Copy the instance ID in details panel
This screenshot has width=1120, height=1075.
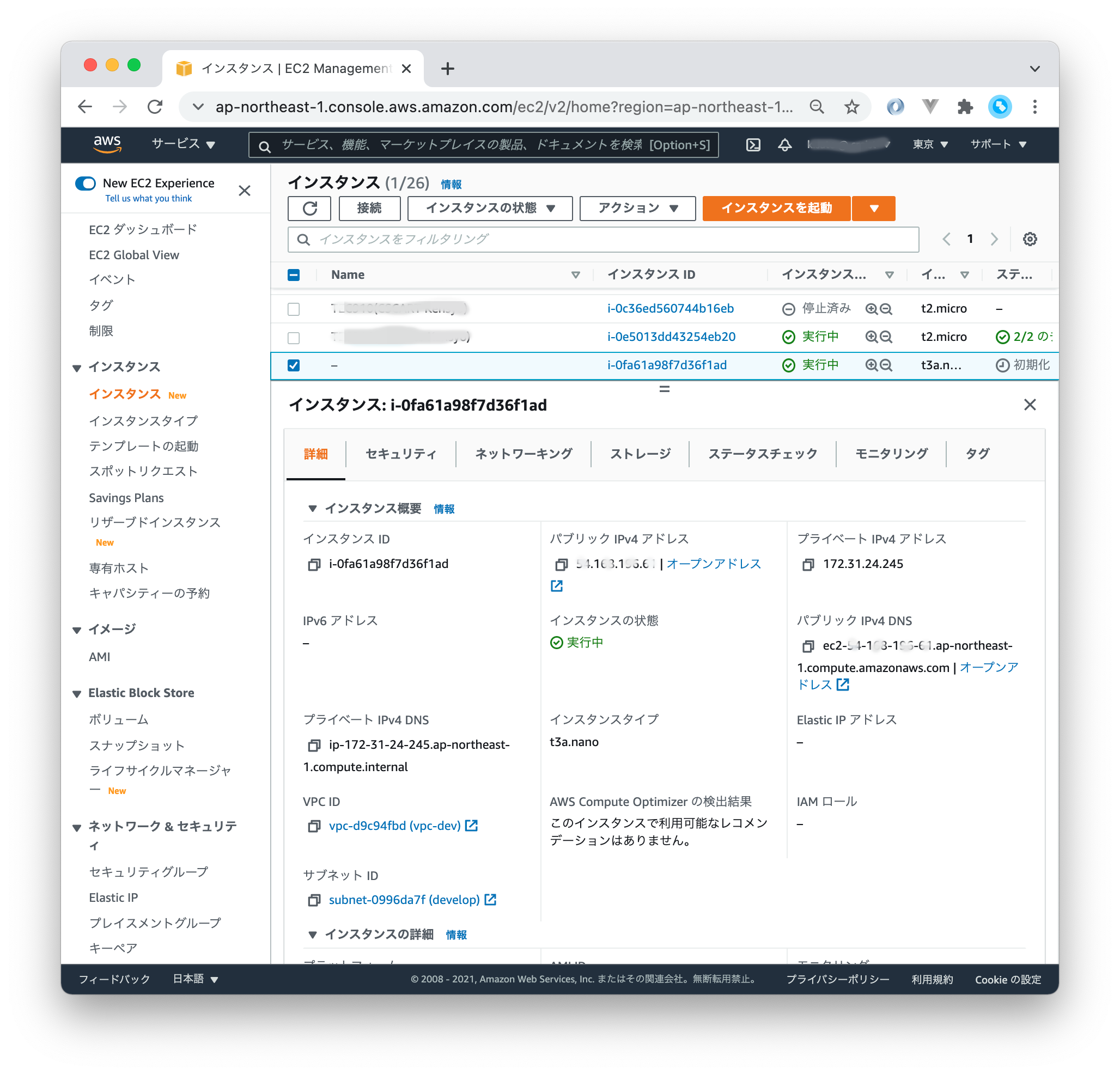click(x=314, y=564)
